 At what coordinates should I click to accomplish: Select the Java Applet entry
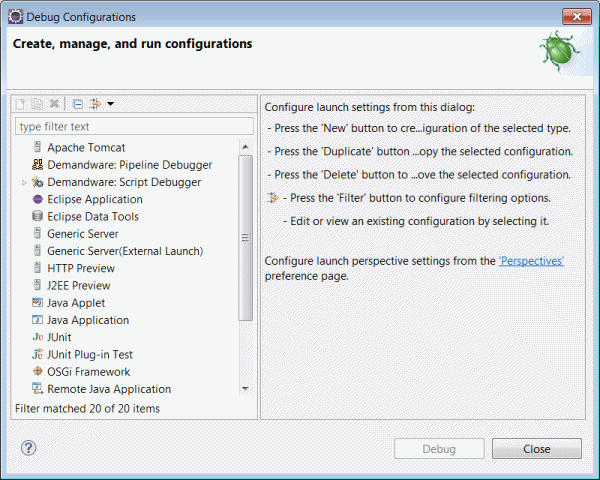click(76, 303)
